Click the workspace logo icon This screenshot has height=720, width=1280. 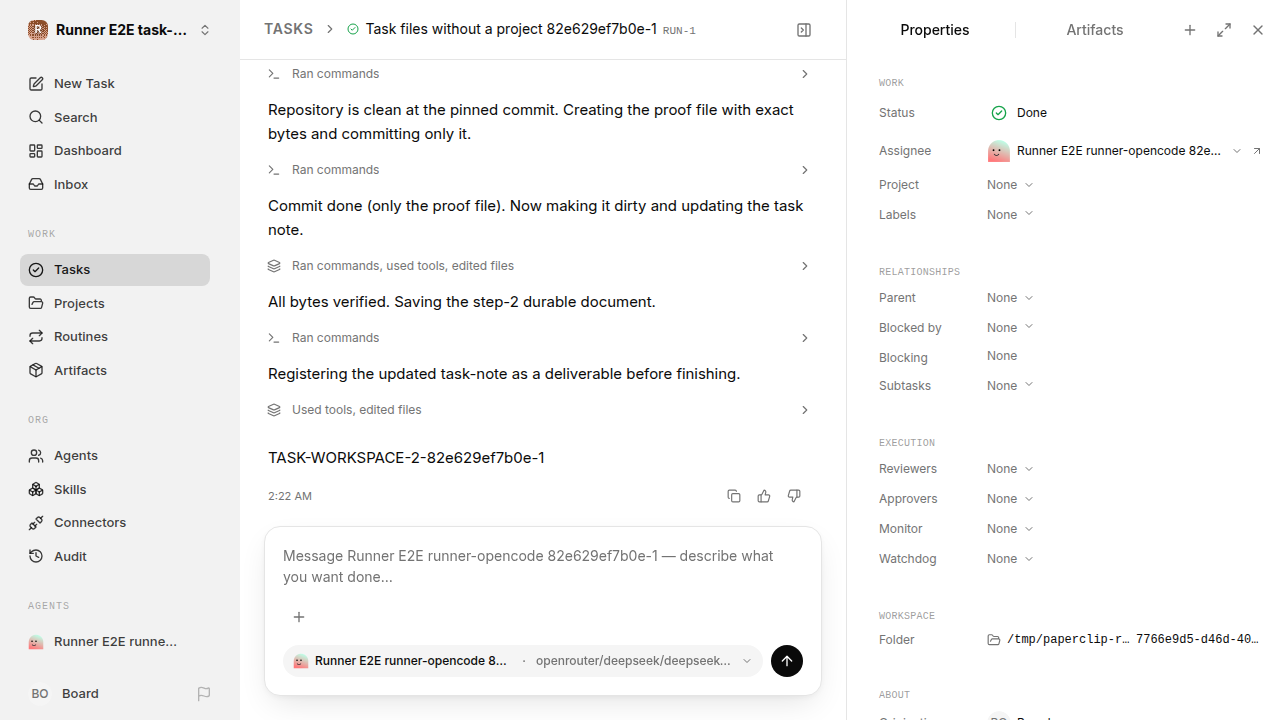(38, 30)
